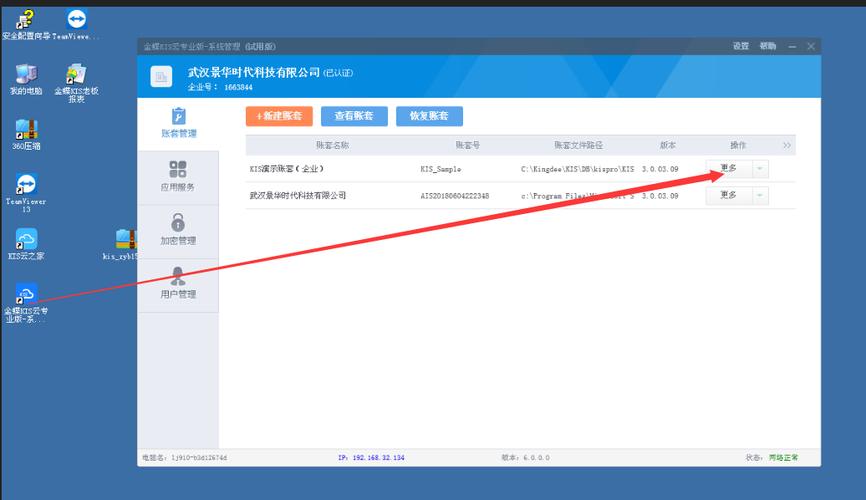Click the 账套号 column header
866x500 pixels.
click(467, 145)
